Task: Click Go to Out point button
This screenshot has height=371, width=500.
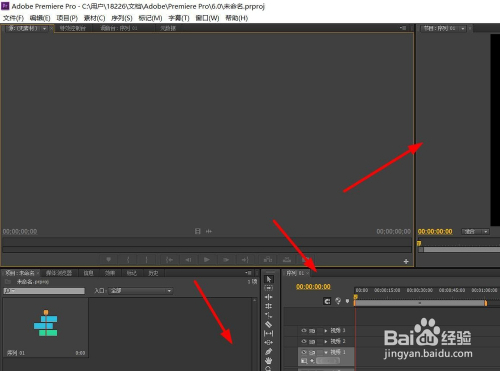Action: point(245,259)
